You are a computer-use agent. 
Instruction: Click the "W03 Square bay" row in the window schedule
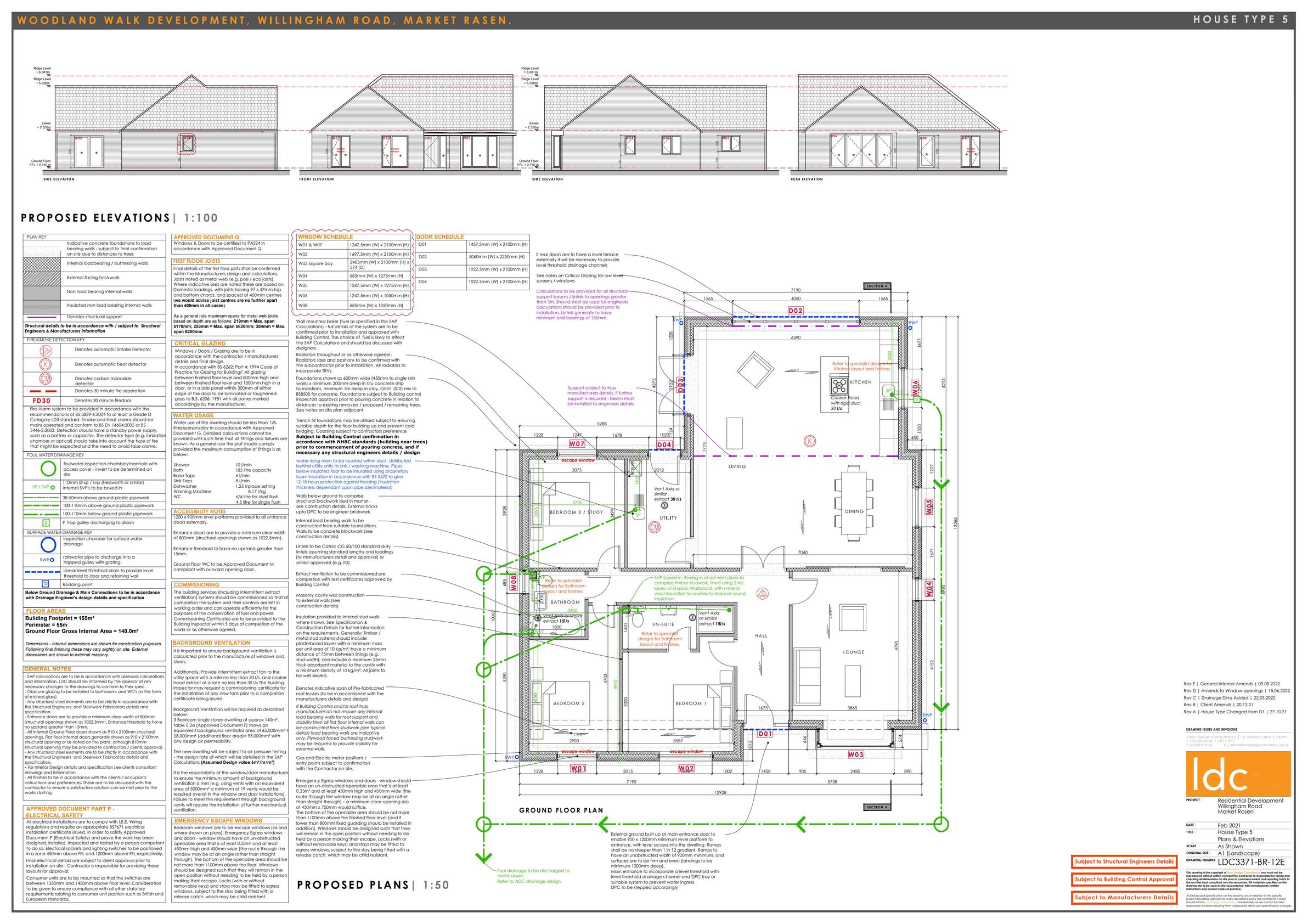353,265
